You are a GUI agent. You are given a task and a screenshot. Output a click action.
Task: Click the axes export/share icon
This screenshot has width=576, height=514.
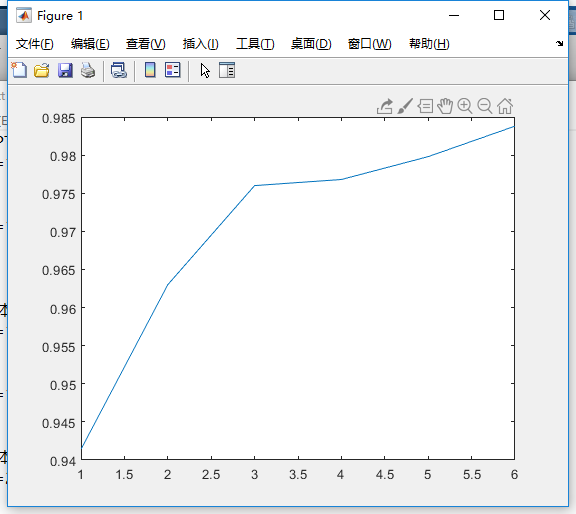(x=385, y=107)
